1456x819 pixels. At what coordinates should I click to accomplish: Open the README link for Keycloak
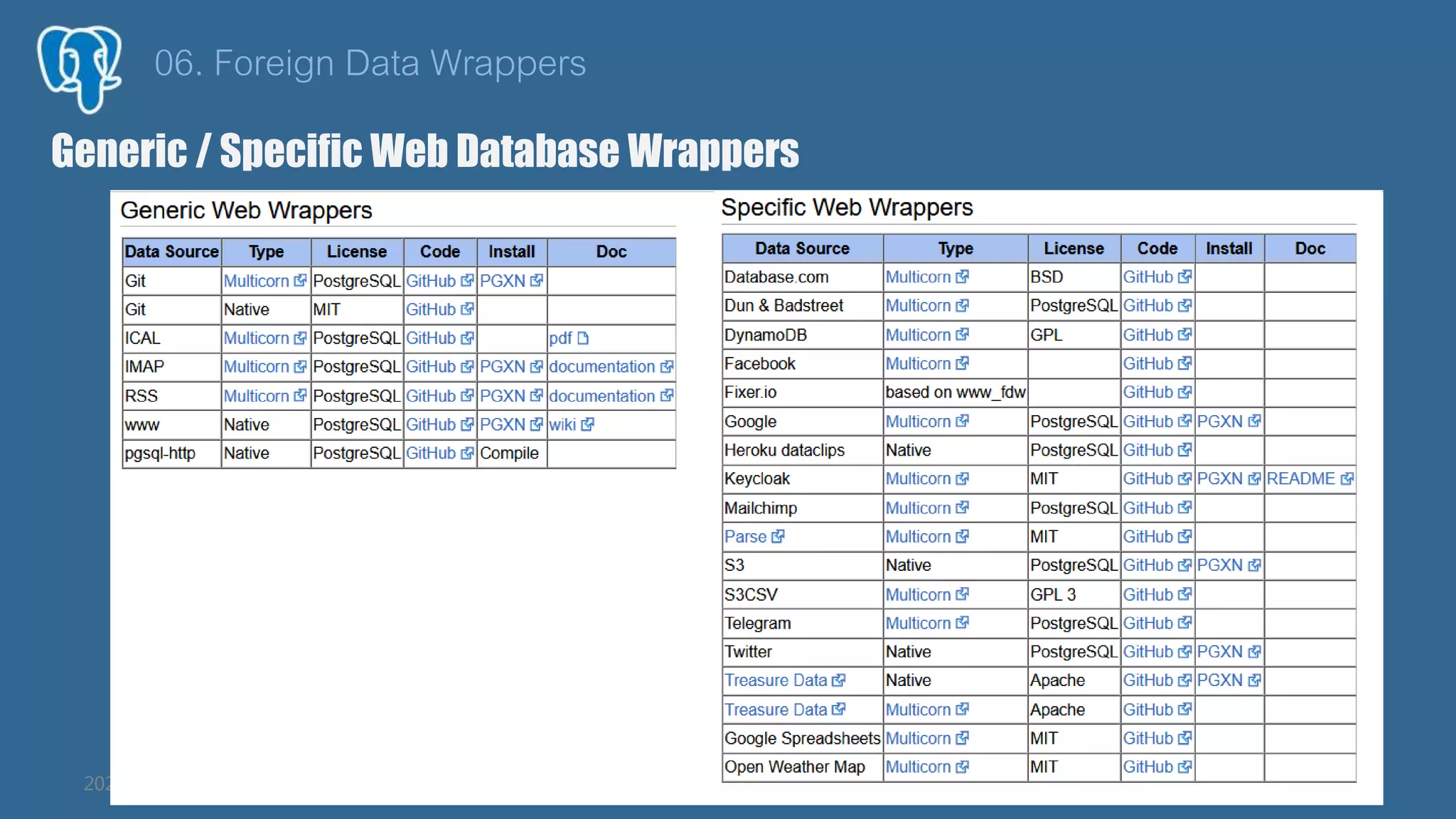pos(1310,479)
